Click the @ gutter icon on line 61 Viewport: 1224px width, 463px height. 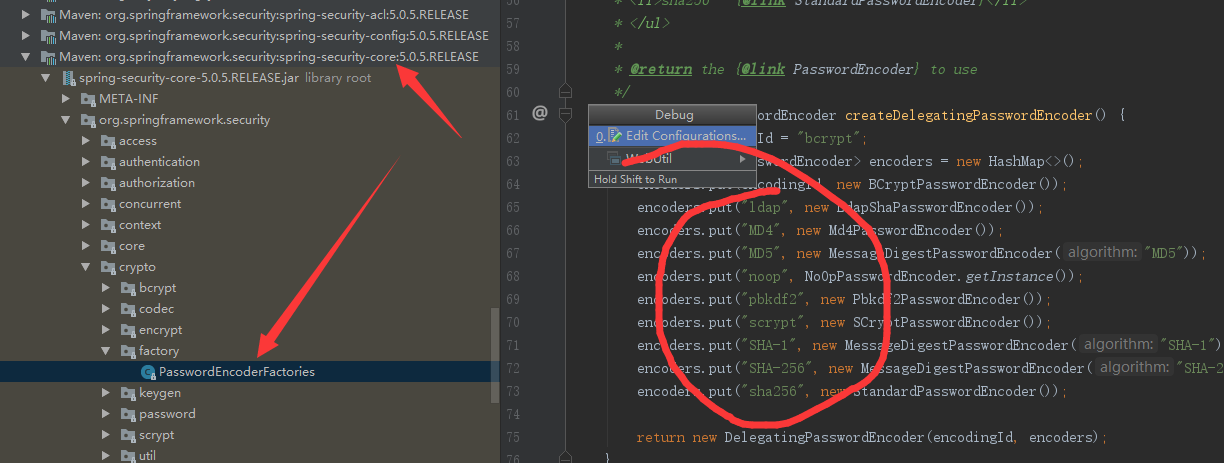[x=540, y=113]
